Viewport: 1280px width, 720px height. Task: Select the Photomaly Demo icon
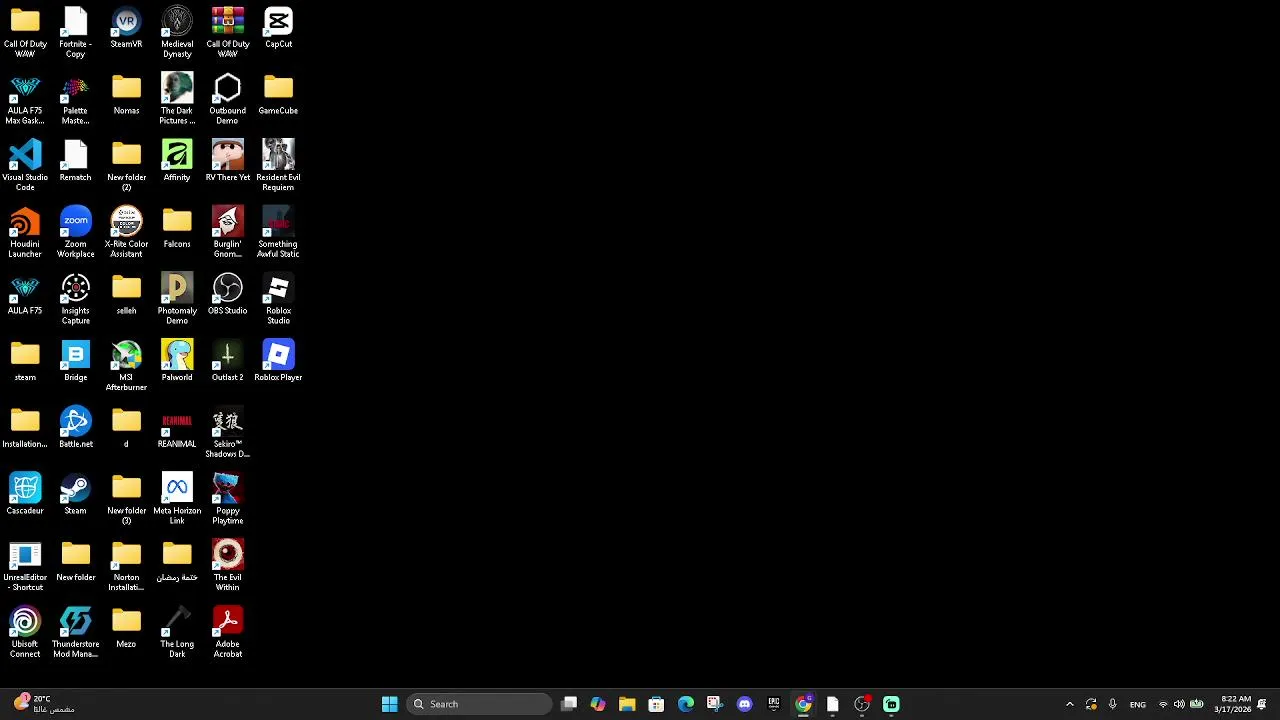pyautogui.click(x=177, y=300)
